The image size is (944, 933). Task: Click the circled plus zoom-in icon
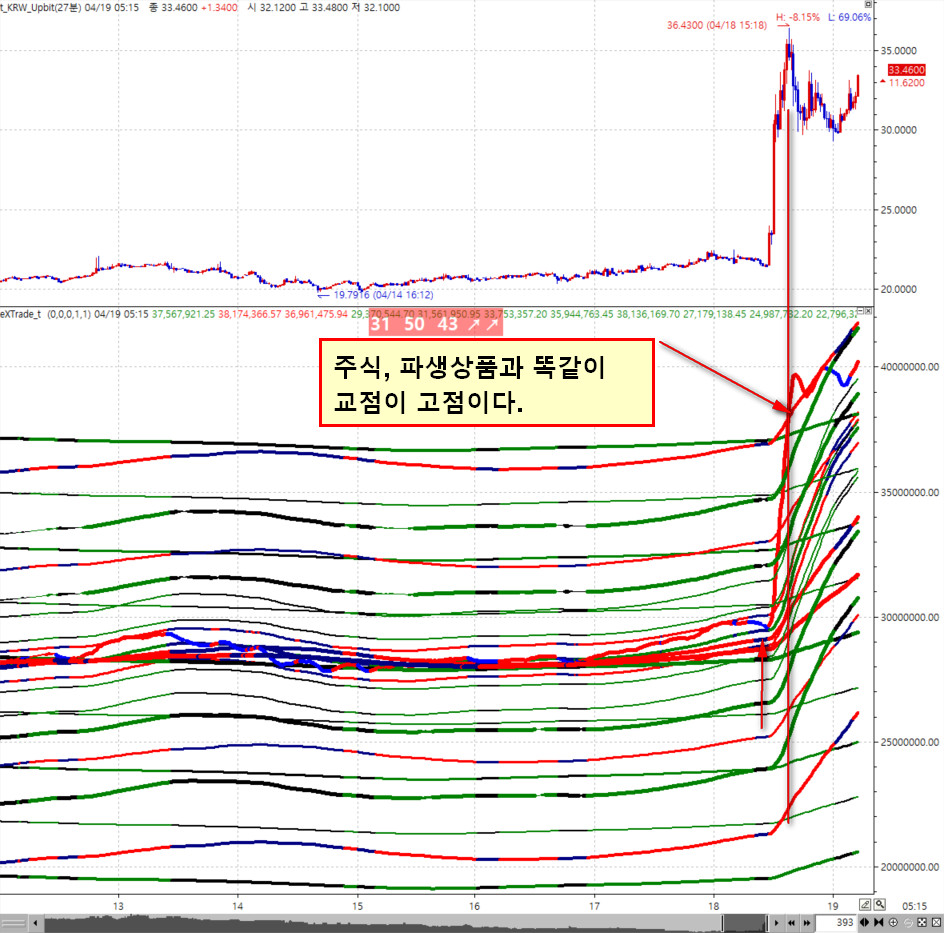pyautogui.click(x=893, y=923)
